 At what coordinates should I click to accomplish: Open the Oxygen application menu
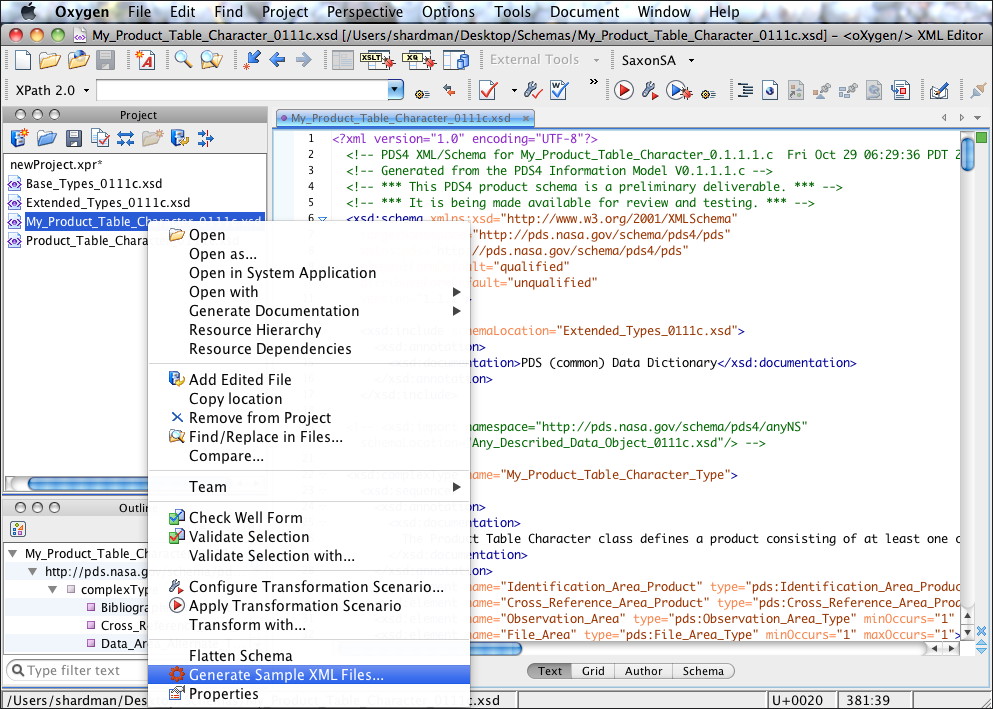pos(82,12)
